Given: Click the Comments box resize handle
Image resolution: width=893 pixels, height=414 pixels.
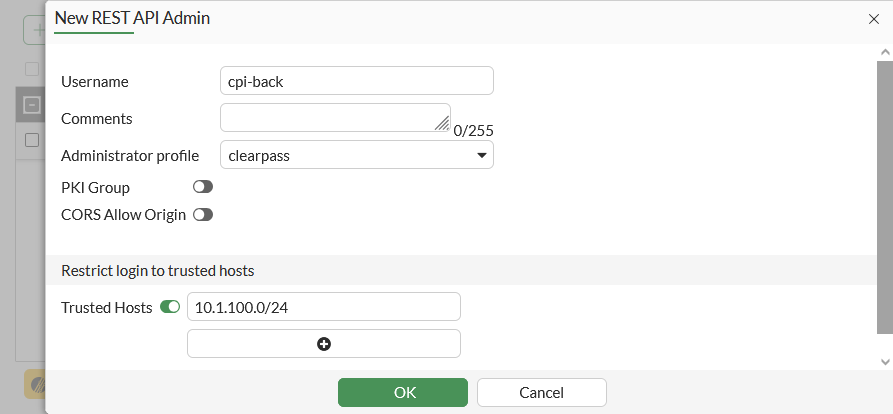Looking at the screenshot, I should [x=442, y=123].
